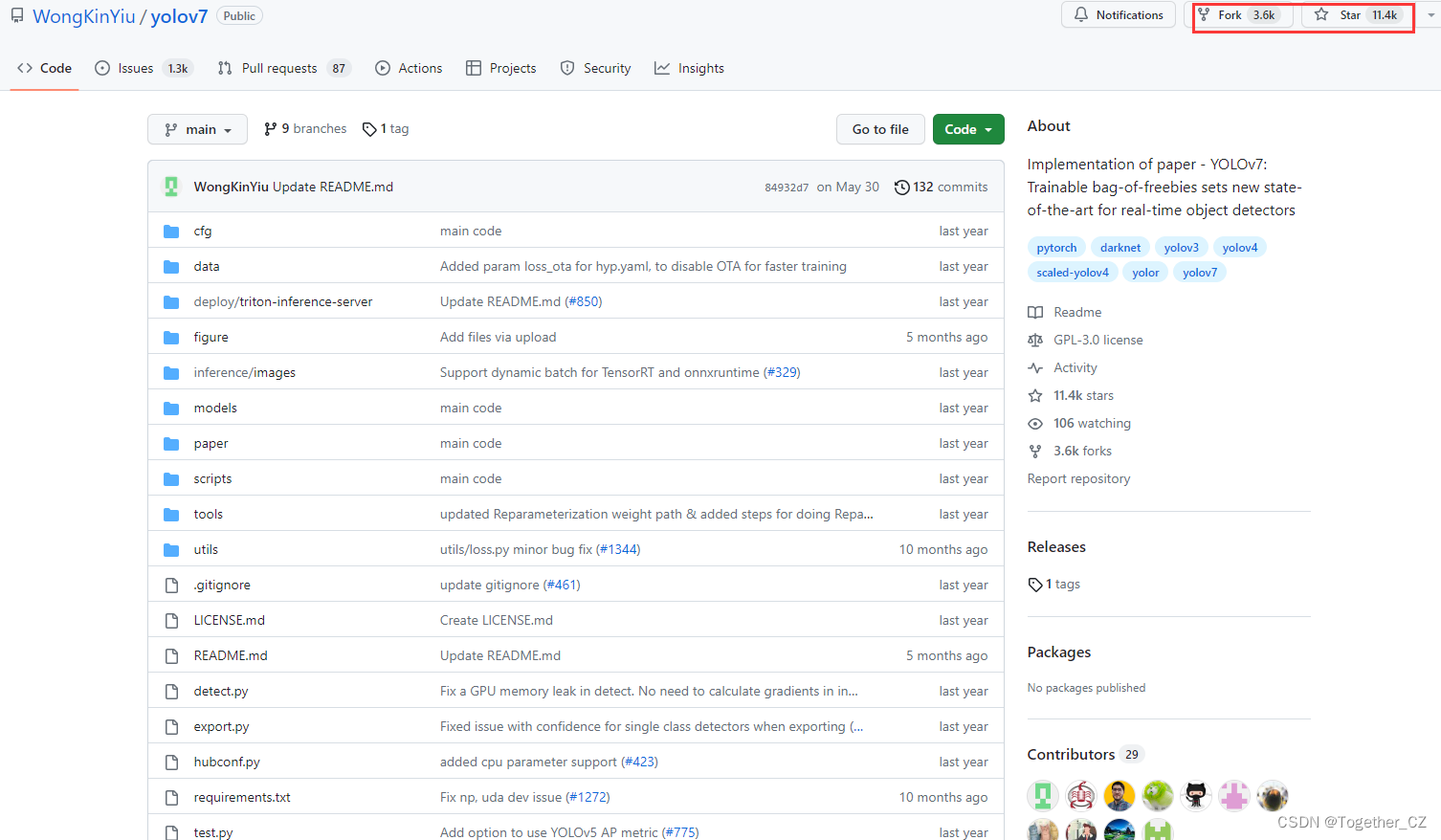The height and width of the screenshot is (840, 1441).
Task: Click the data folder icon
Action: [x=171, y=266]
